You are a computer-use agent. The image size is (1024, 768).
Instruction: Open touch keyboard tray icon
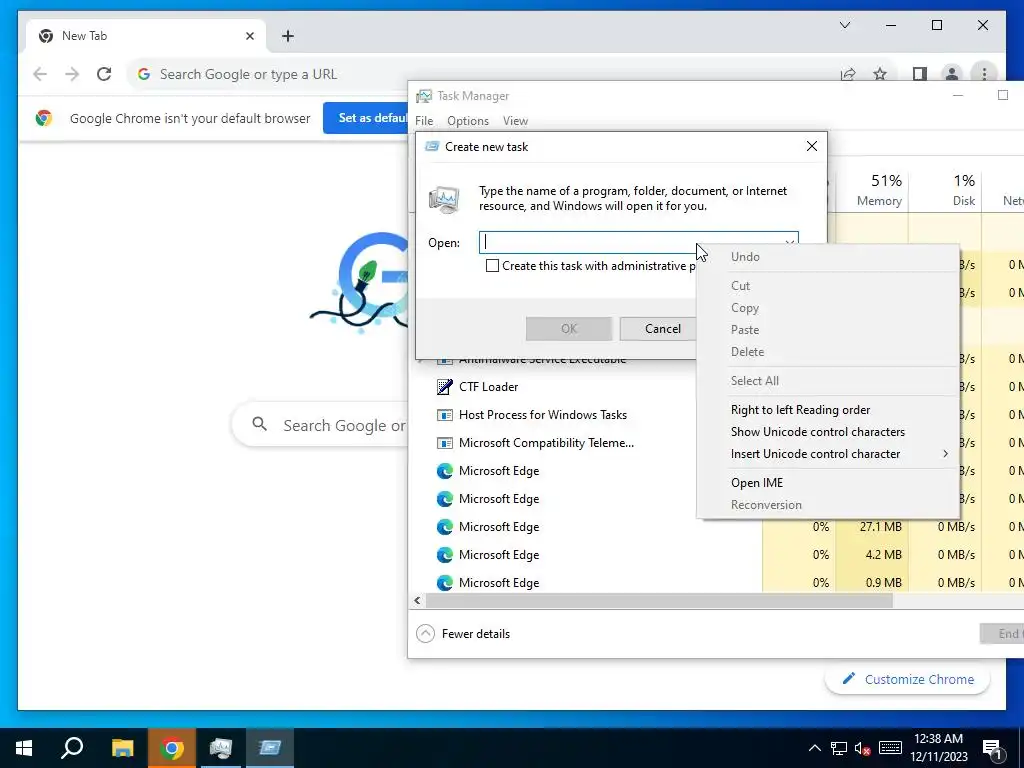pyautogui.click(x=890, y=748)
